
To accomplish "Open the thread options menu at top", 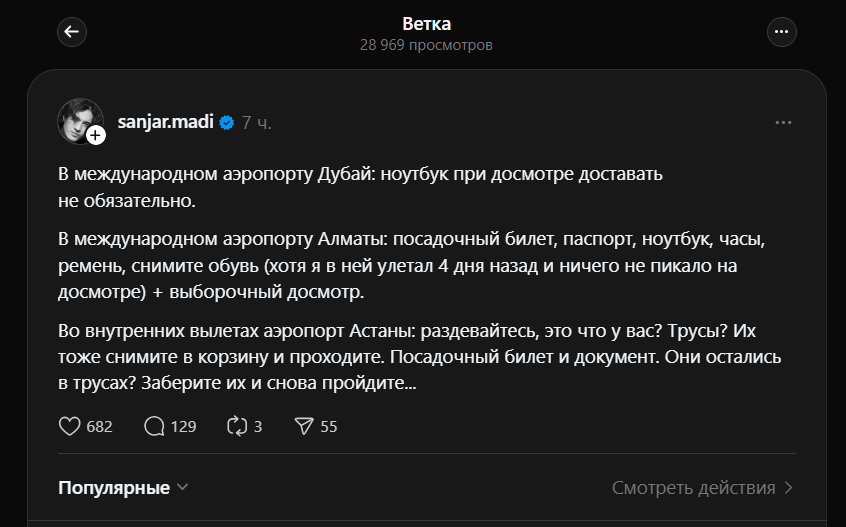I will (x=781, y=32).
